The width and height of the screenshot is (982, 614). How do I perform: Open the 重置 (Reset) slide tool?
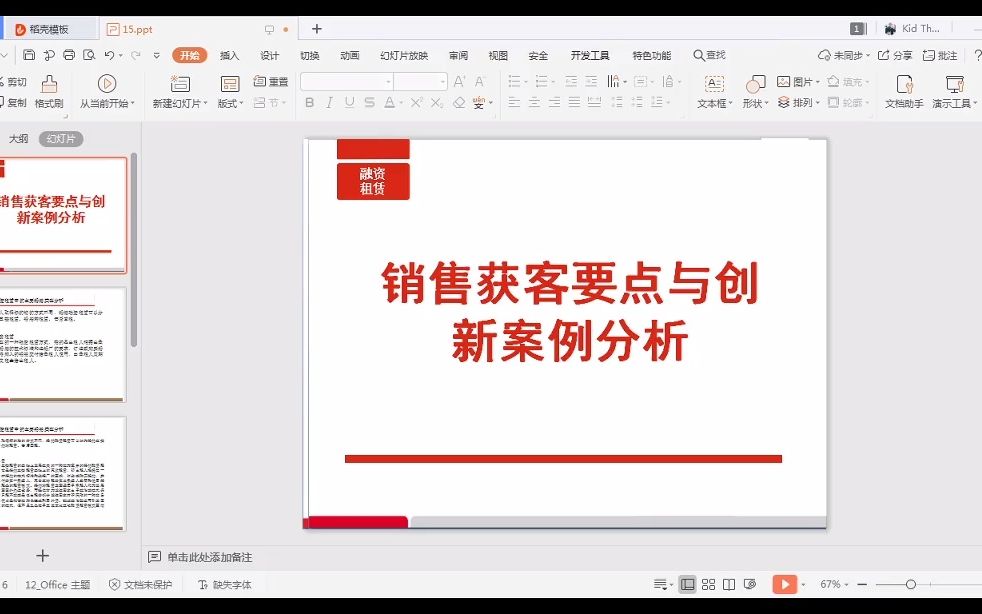[x=268, y=82]
